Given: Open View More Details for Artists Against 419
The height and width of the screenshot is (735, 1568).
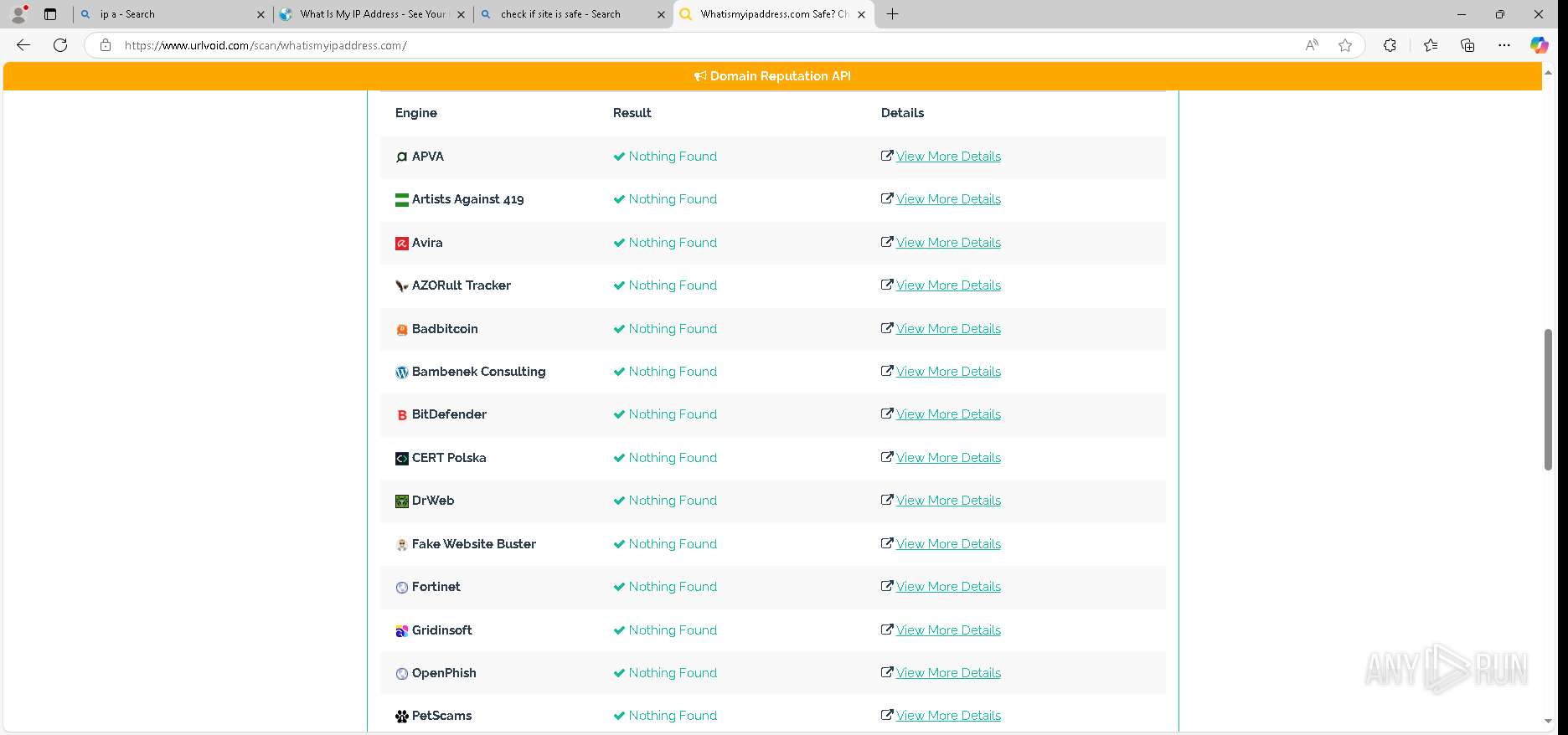Looking at the screenshot, I should 948,199.
